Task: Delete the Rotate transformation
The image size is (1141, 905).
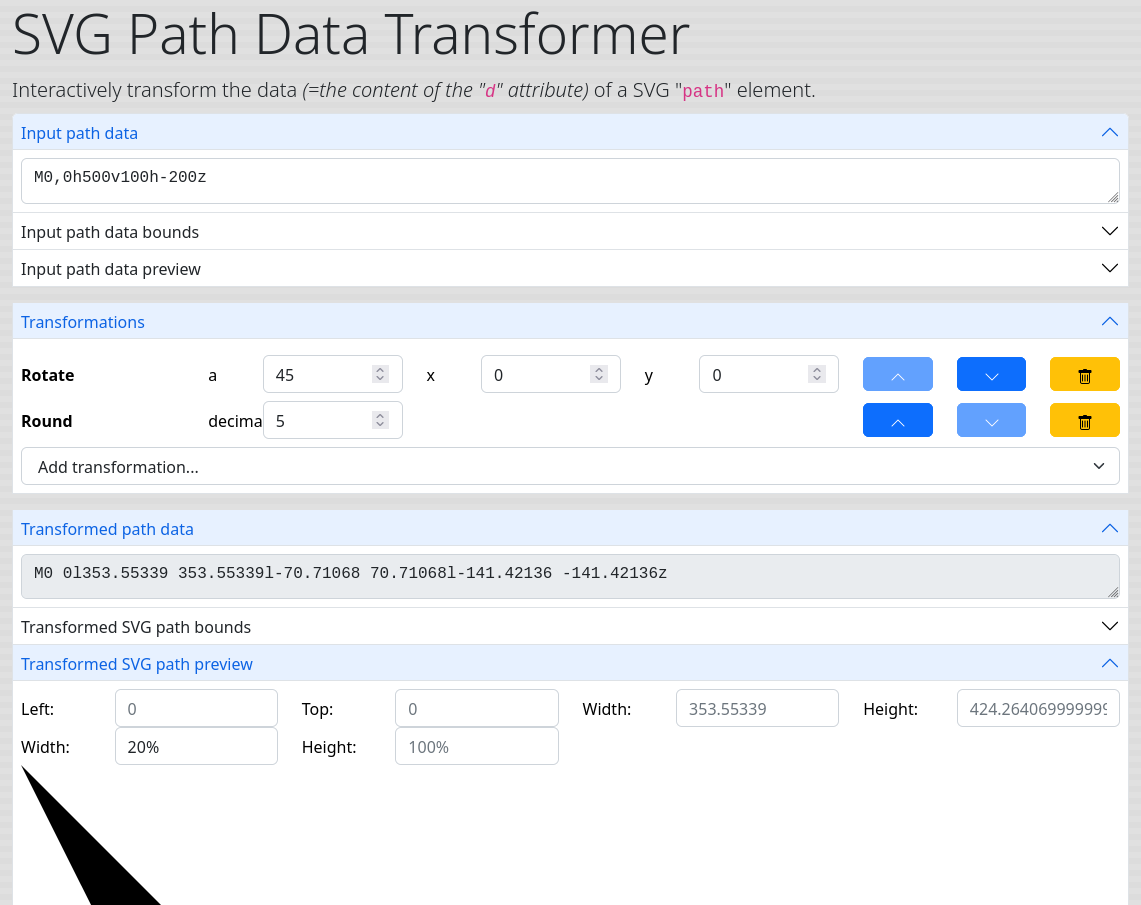Action: tap(1084, 374)
